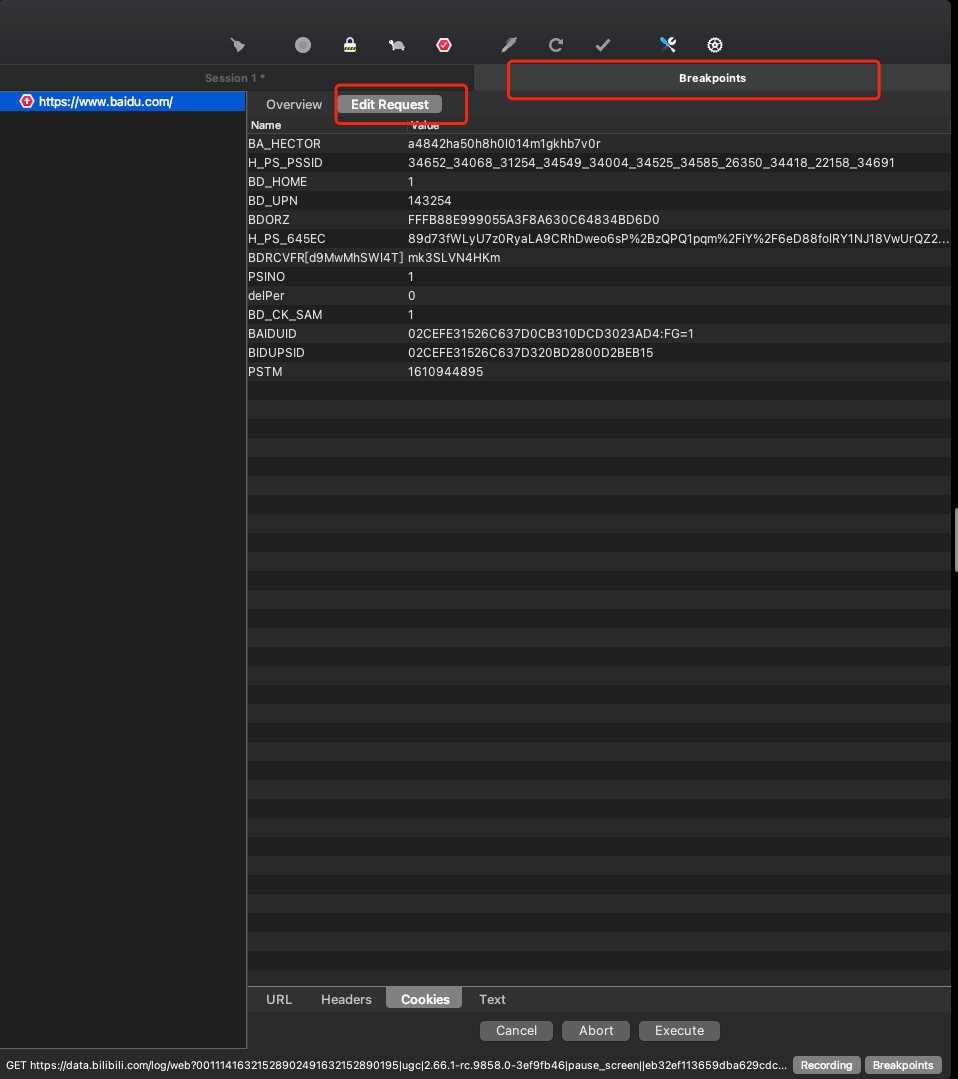This screenshot has height=1079, width=958.
Task: Click the Abort button
Action: click(x=596, y=1031)
